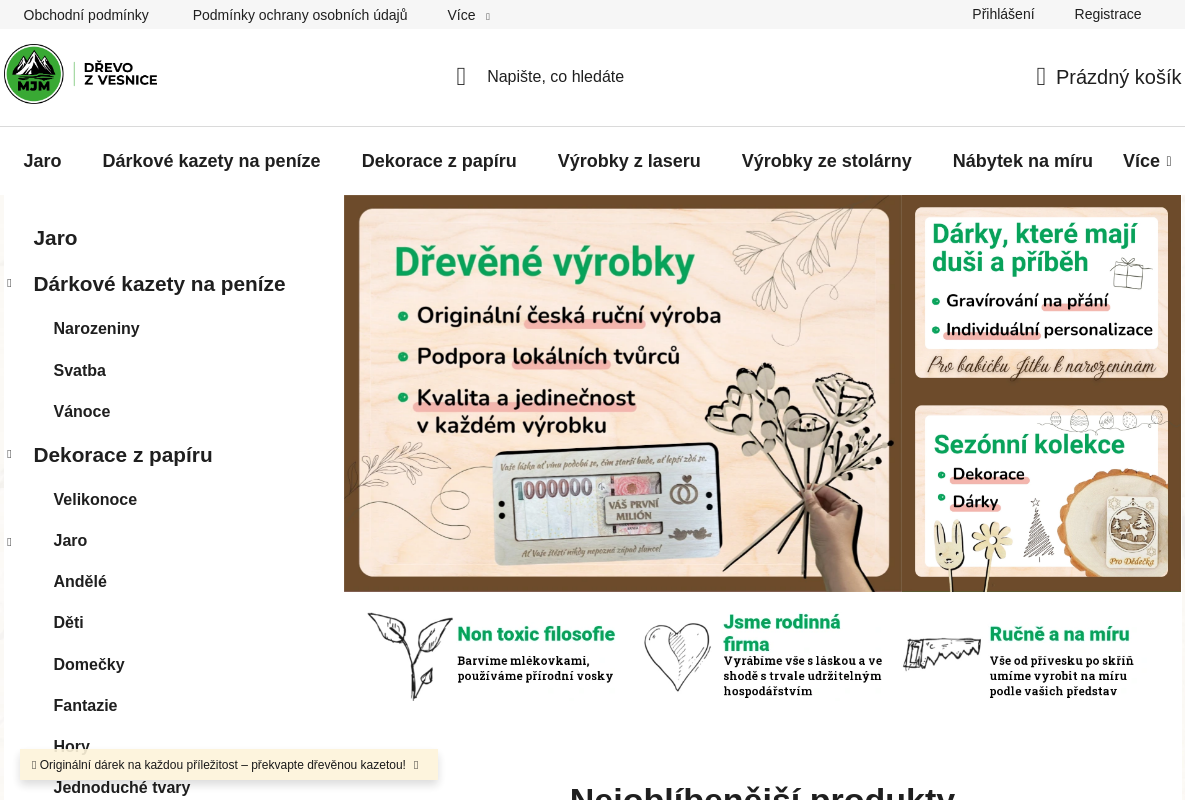Click the gift icon in notification bar

[x=35, y=765]
